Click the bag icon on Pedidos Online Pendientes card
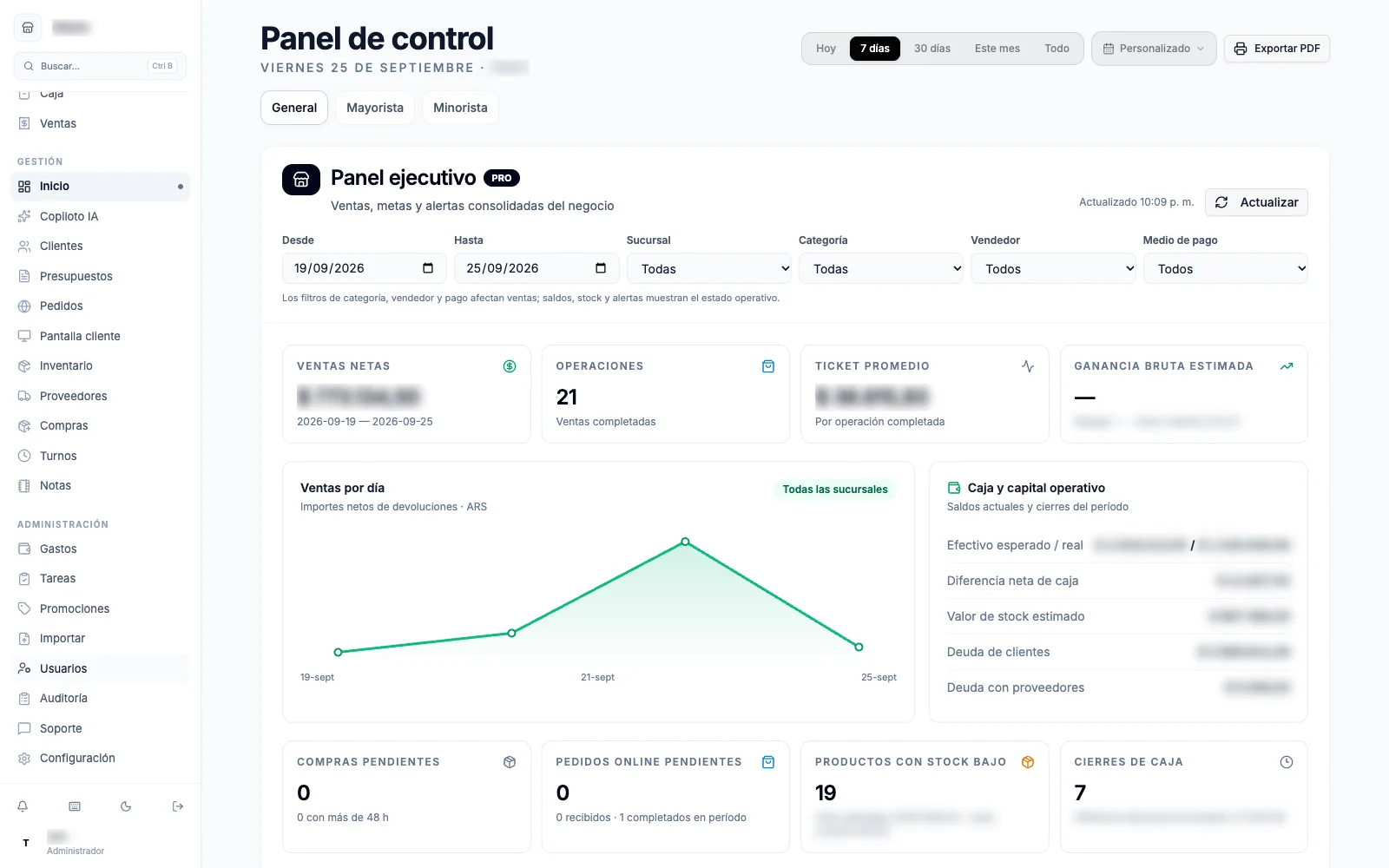 [x=768, y=762]
